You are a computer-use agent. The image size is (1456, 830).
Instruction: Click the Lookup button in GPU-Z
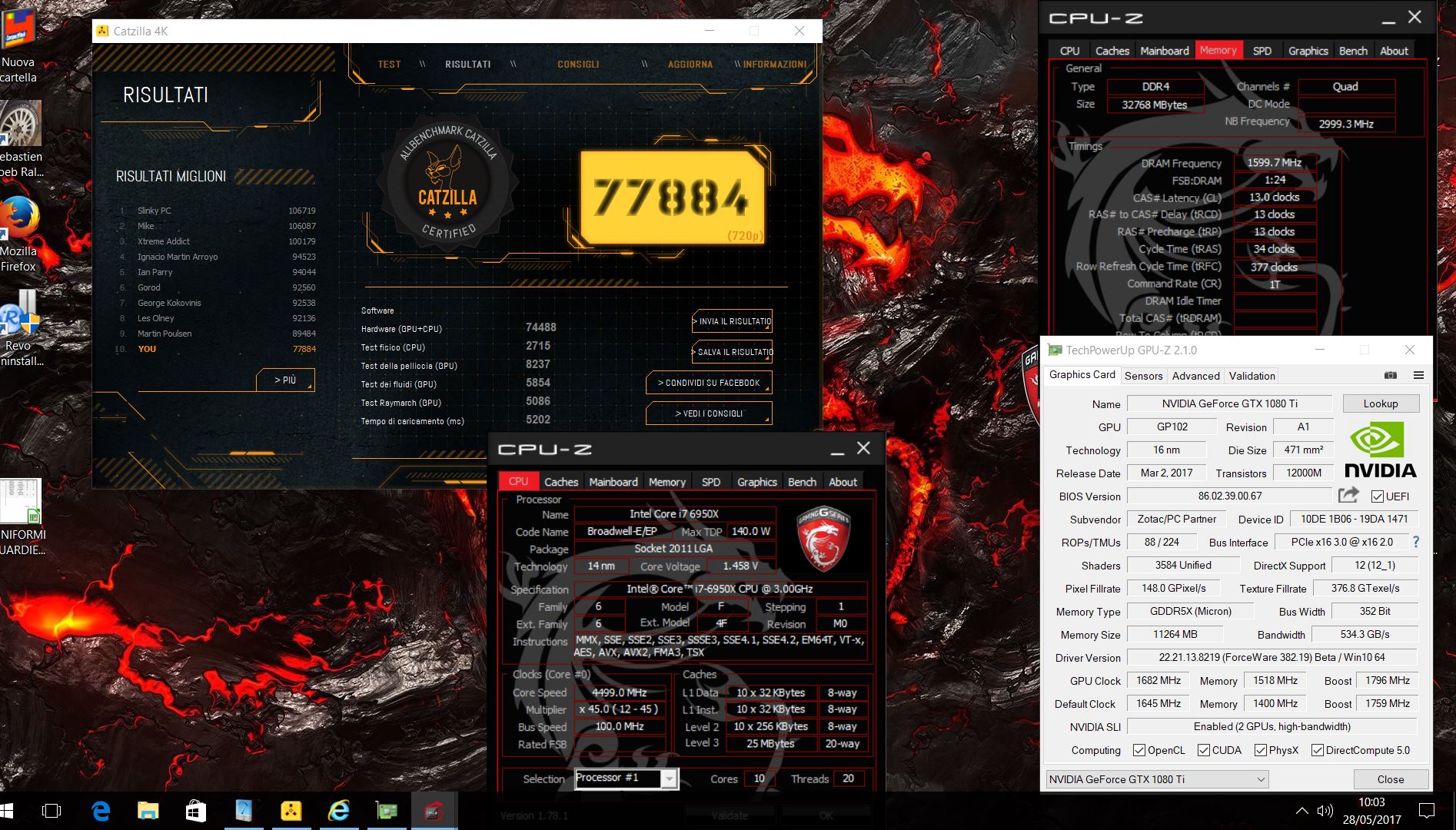1381,403
